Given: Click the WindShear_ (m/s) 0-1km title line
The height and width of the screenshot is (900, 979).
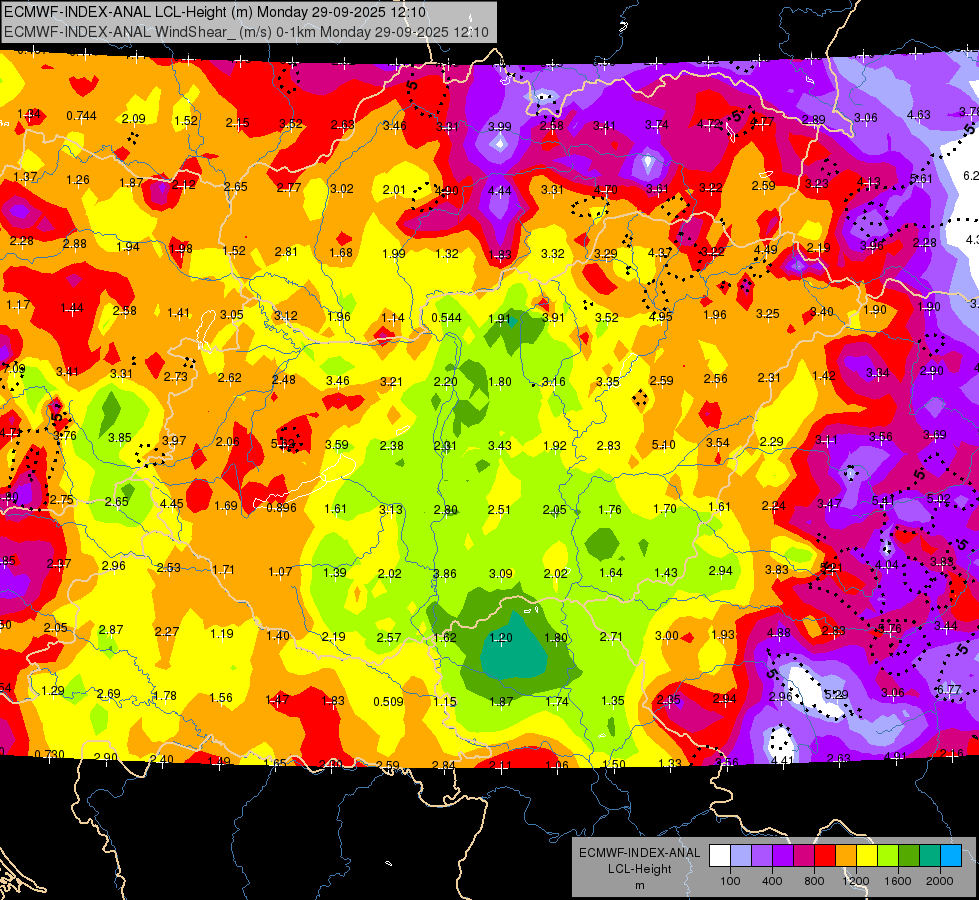Looking at the screenshot, I should (246, 32).
